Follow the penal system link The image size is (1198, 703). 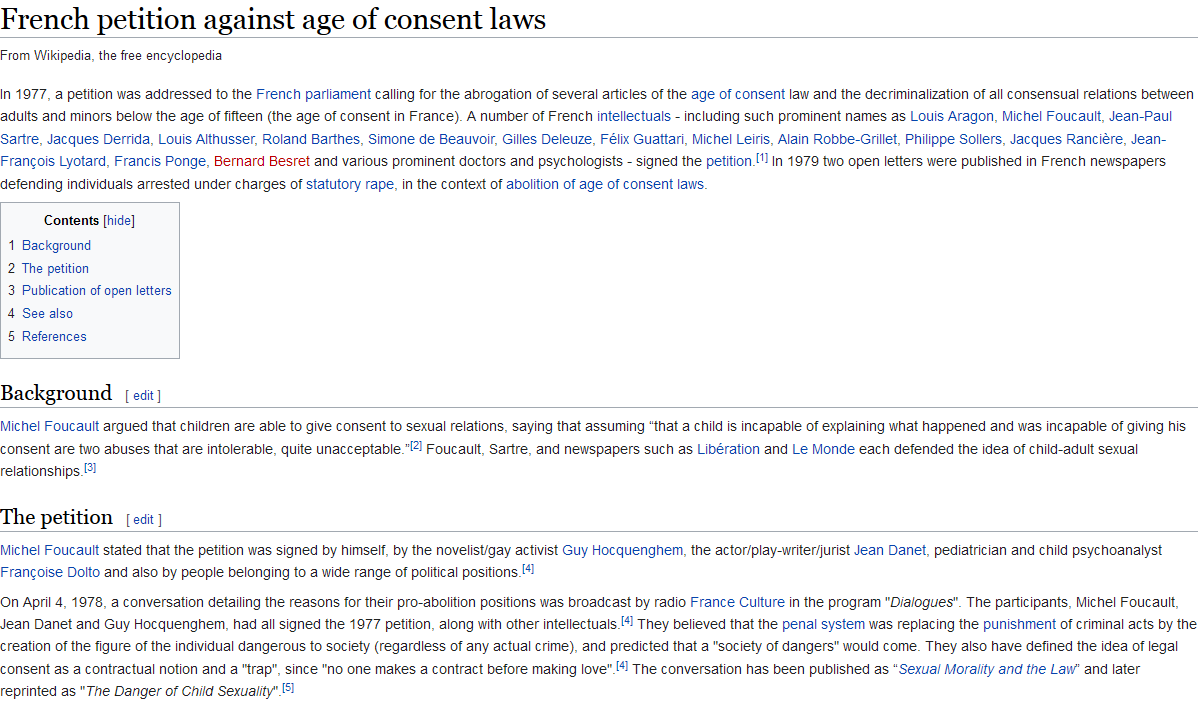(823, 624)
